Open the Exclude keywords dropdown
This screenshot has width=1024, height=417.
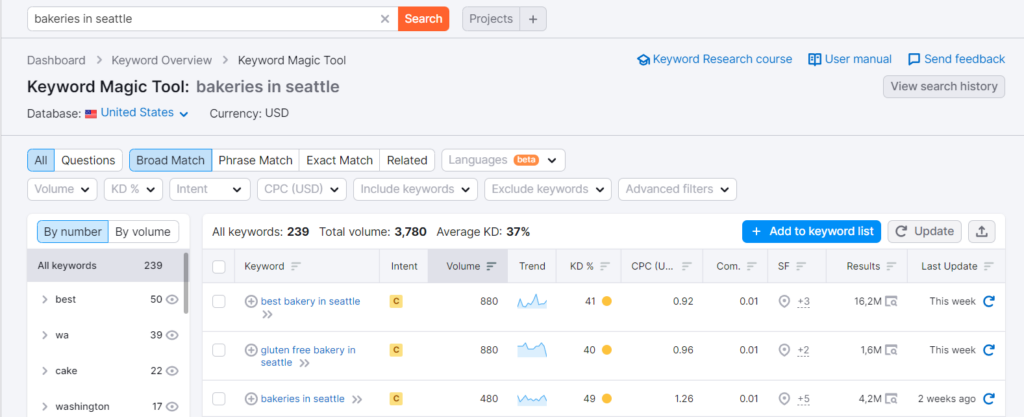point(547,189)
